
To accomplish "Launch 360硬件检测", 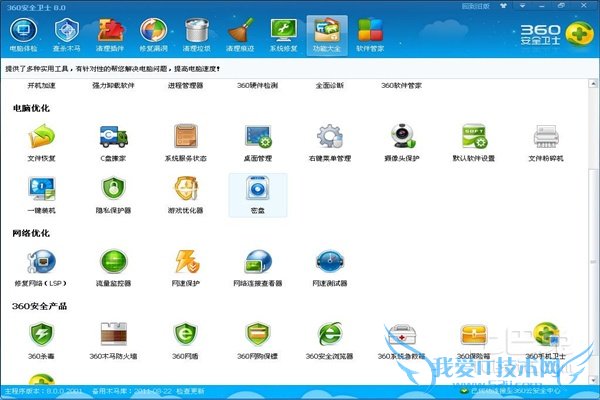I will [x=257, y=85].
